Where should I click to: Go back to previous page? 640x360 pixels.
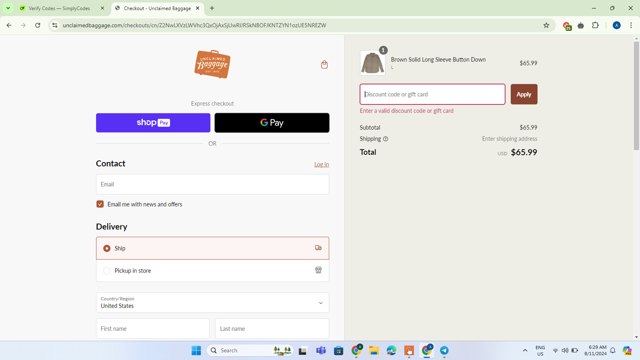click(x=9, y=25)
